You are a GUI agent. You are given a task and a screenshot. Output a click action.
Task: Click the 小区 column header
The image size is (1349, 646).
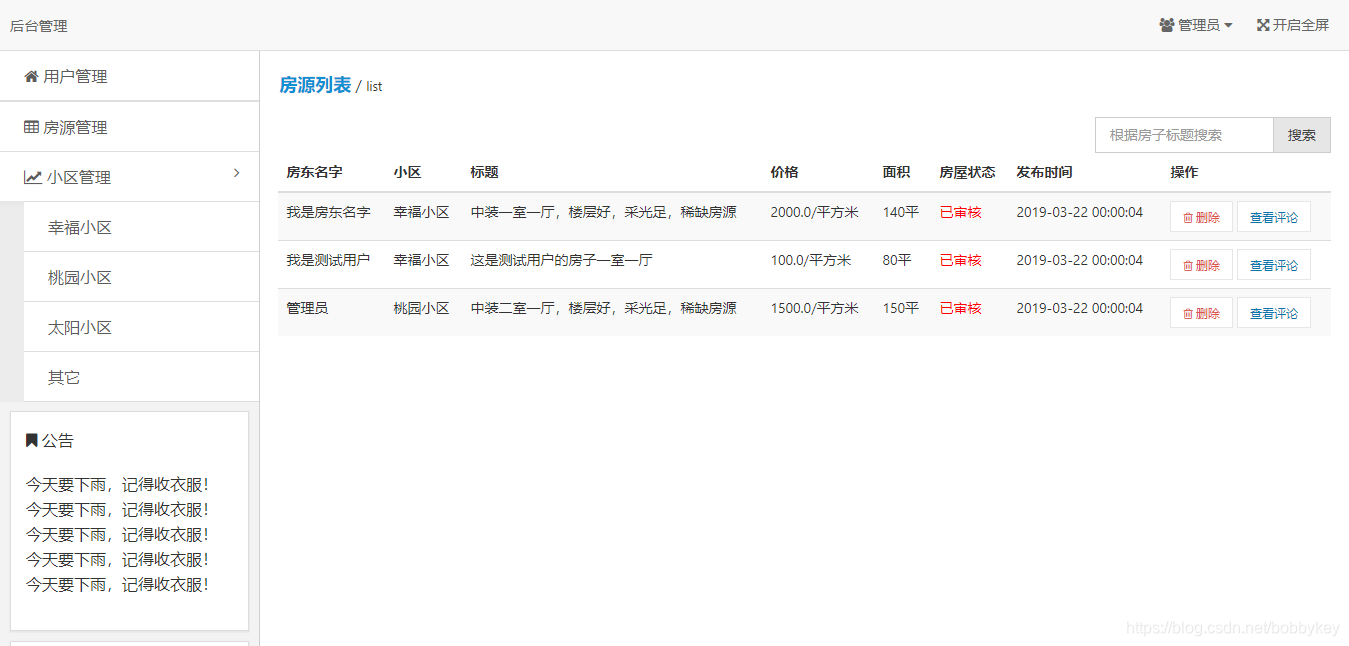(407, 172)
